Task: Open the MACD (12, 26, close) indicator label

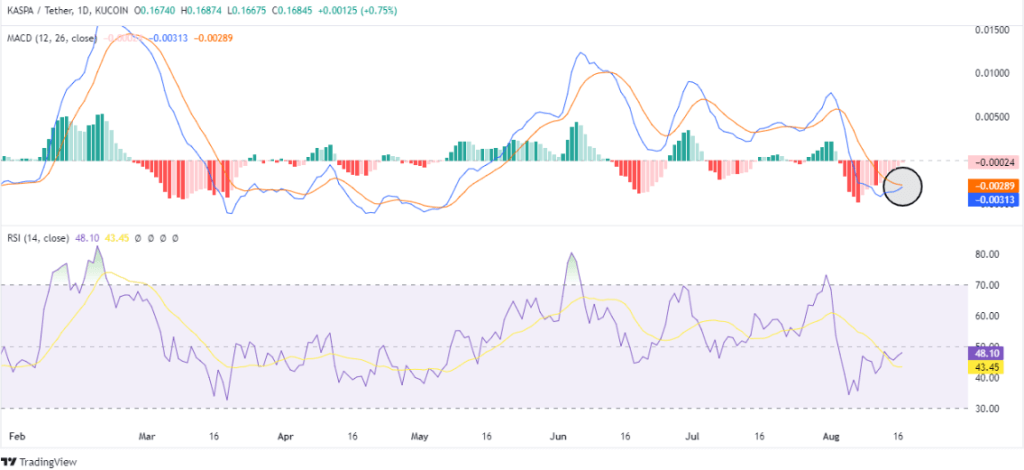Action: (52, 39)
